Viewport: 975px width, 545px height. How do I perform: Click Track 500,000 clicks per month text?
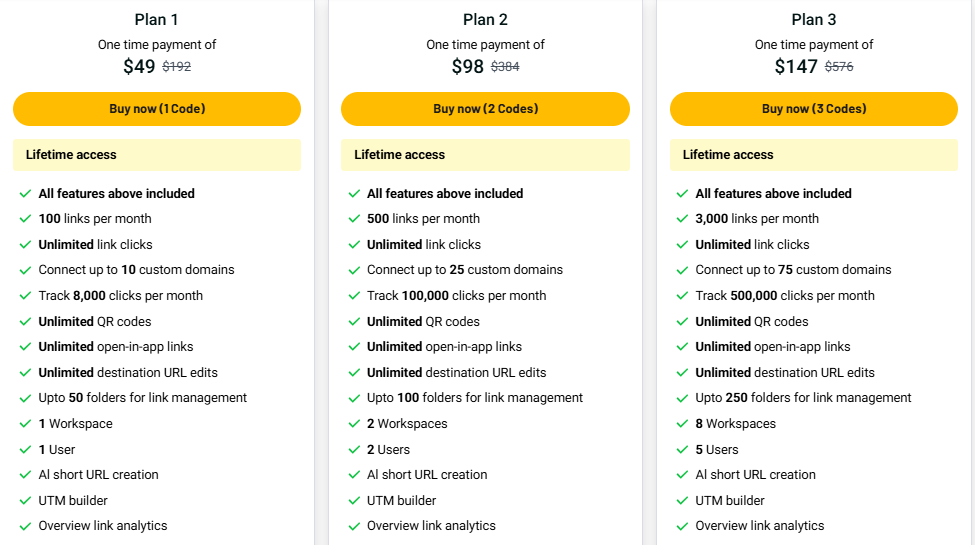(x=785, y=296)
